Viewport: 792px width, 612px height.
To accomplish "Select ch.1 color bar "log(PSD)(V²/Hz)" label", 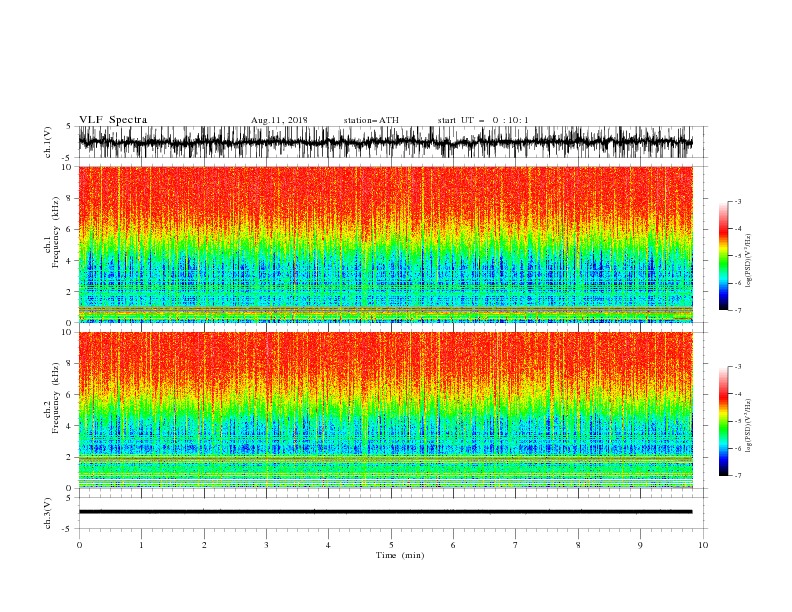I will (748, 261).
